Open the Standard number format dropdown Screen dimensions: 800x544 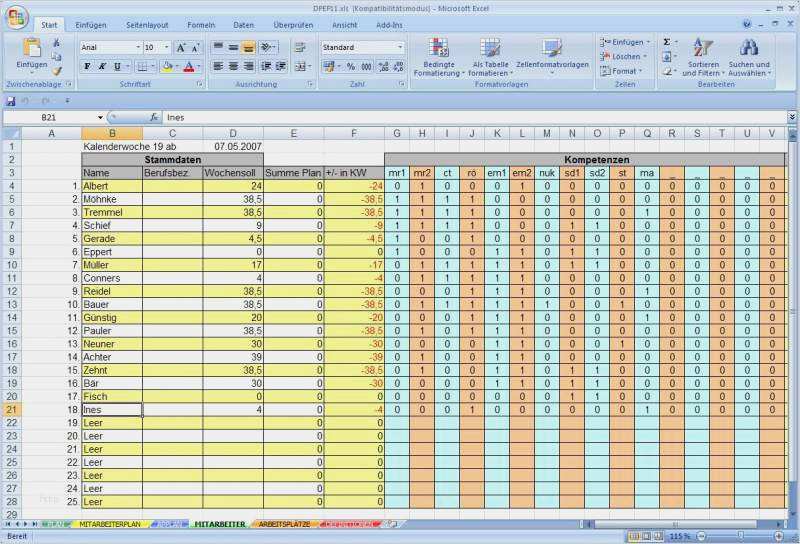tap(400, 48)
